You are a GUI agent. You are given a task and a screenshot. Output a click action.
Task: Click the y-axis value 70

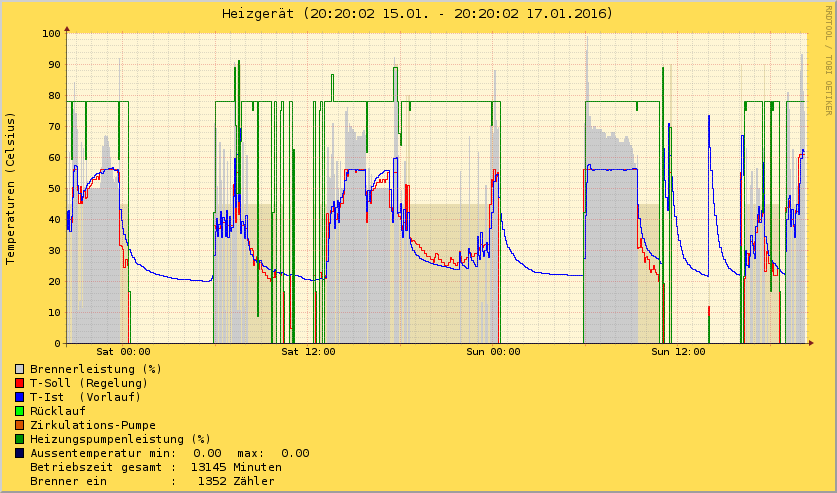click(x=54, y=126)
